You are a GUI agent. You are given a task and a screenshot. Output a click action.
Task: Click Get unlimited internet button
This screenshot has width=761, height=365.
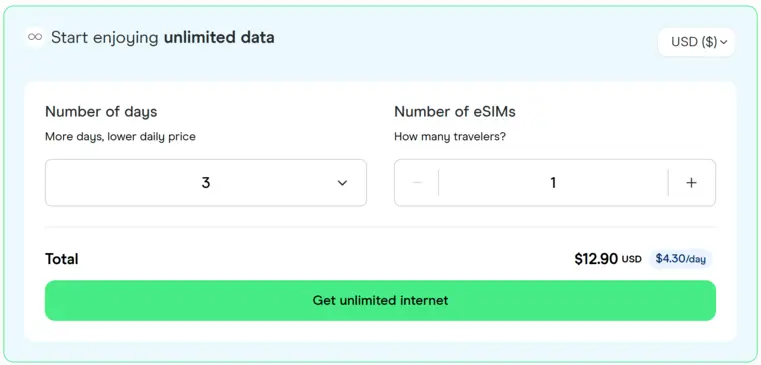pos(380,300)
